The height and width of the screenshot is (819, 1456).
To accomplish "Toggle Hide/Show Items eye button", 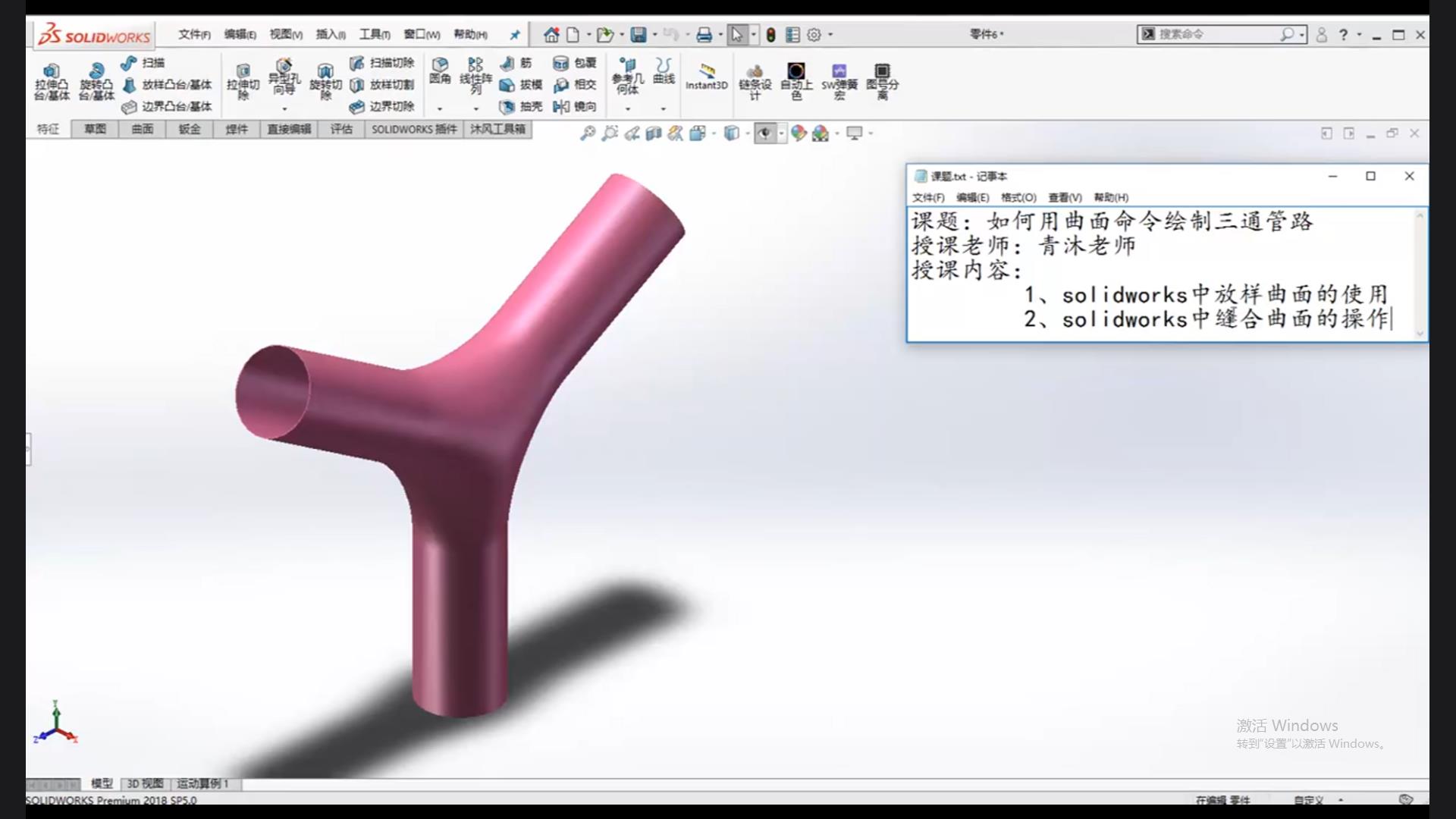I will pyautogui.click(x=764, y=133).
